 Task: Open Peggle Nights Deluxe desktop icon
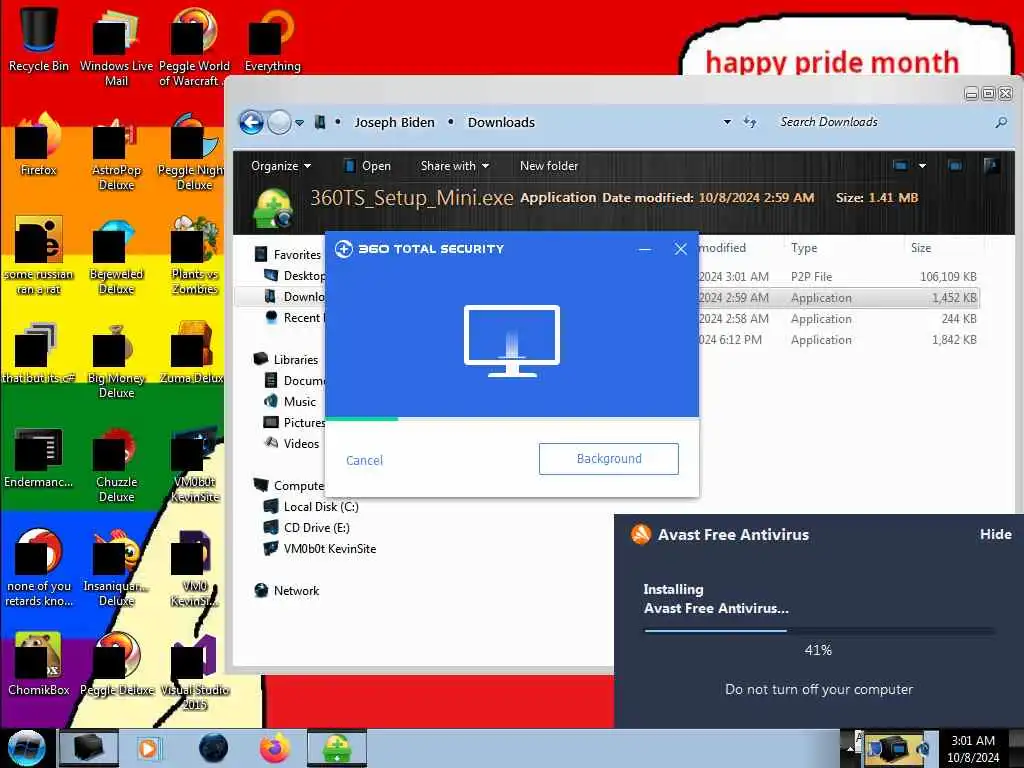tap(193, 152)
